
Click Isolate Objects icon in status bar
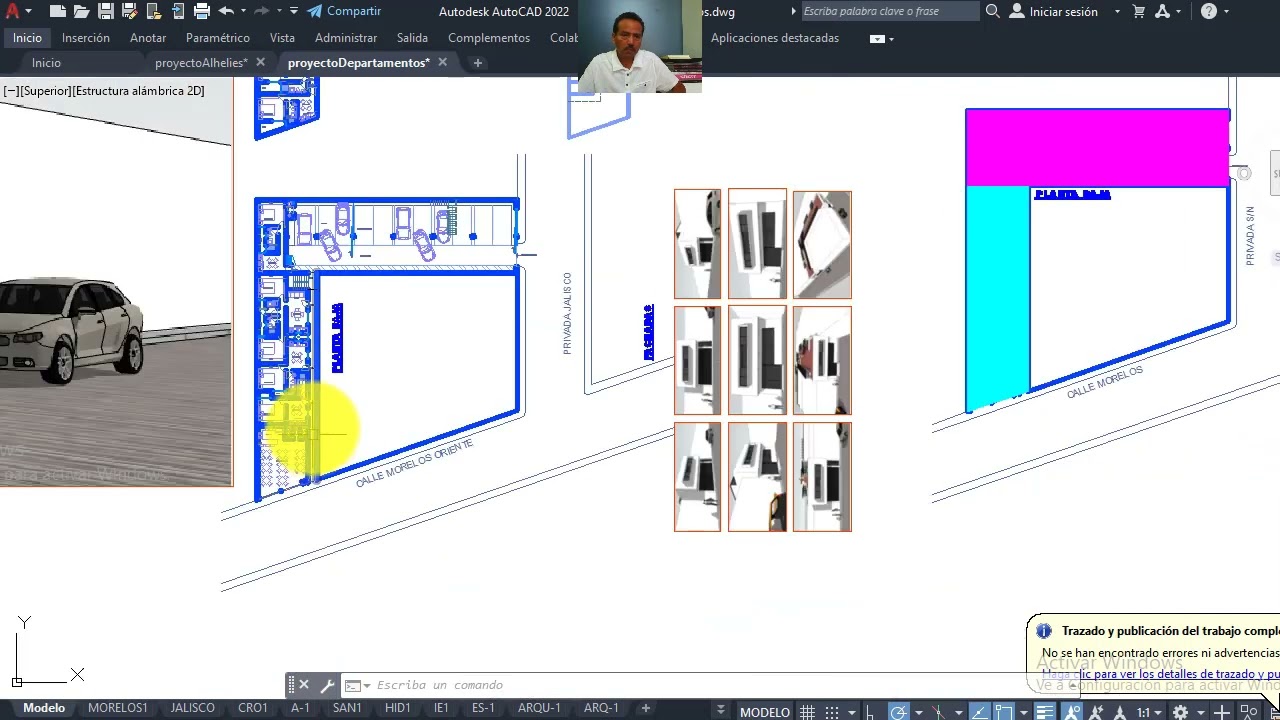tap(1248, 712)
